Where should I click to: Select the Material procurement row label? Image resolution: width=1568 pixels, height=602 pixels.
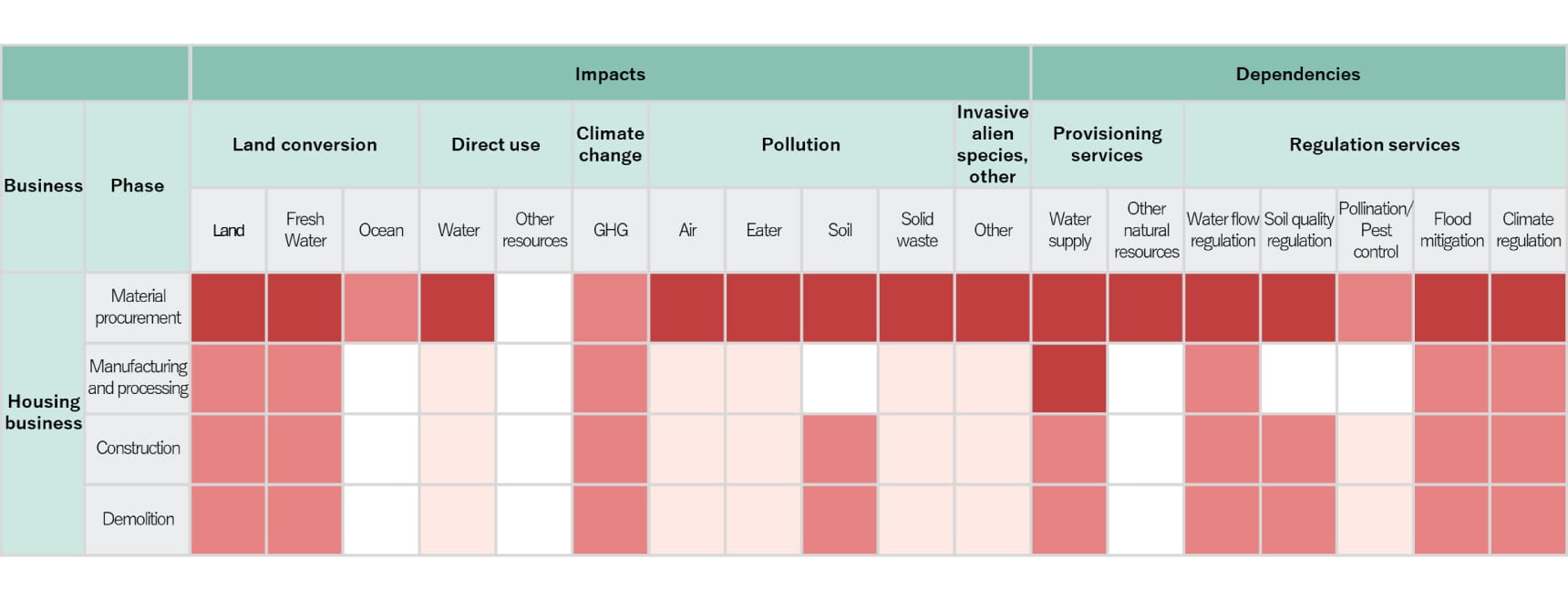pyautogui.click(x=138, y=307)
